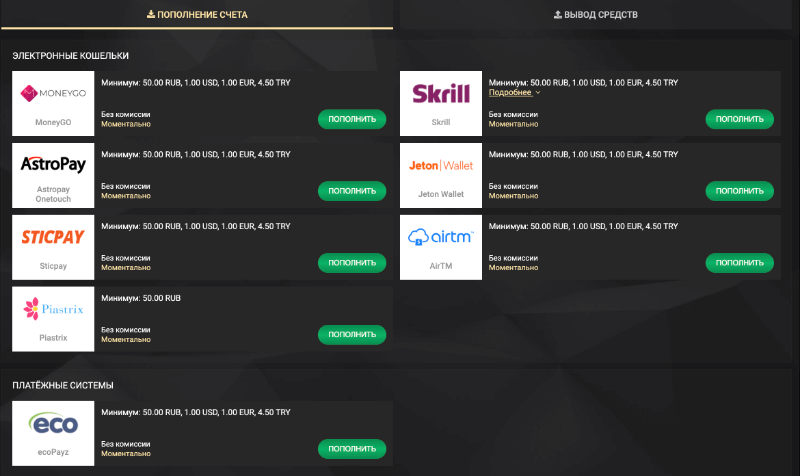
Task: Click Пополнить for Jeton Wallet
Action: pos(739,191)
